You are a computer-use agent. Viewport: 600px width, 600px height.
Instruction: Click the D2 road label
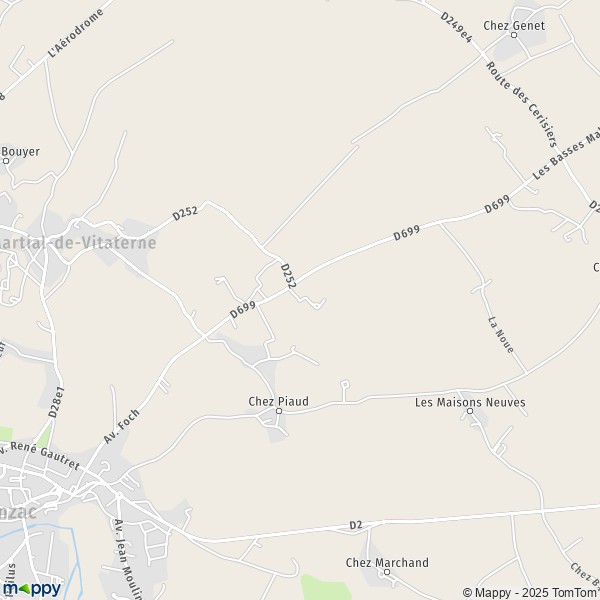tap(356, 525)
